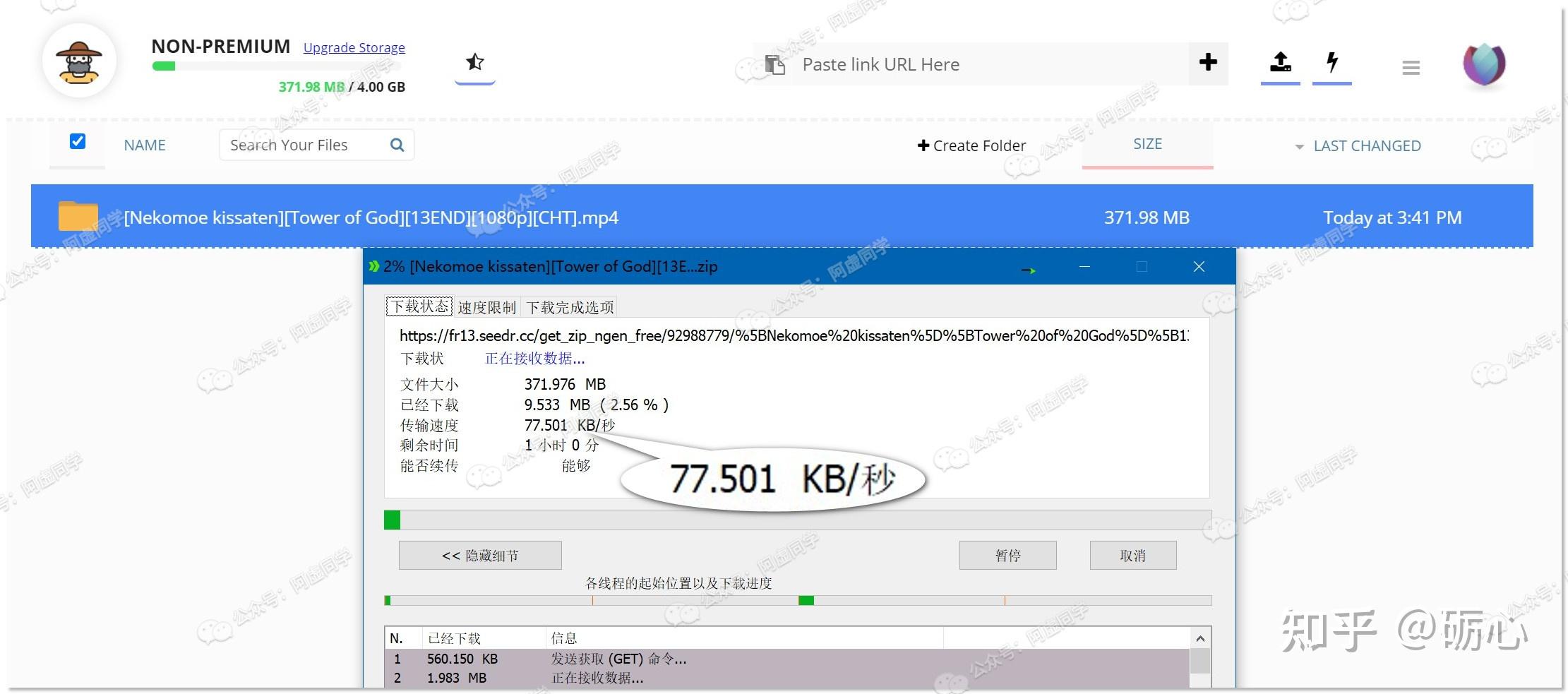Click the NON-PREMIUM account label

click(221, 47)
